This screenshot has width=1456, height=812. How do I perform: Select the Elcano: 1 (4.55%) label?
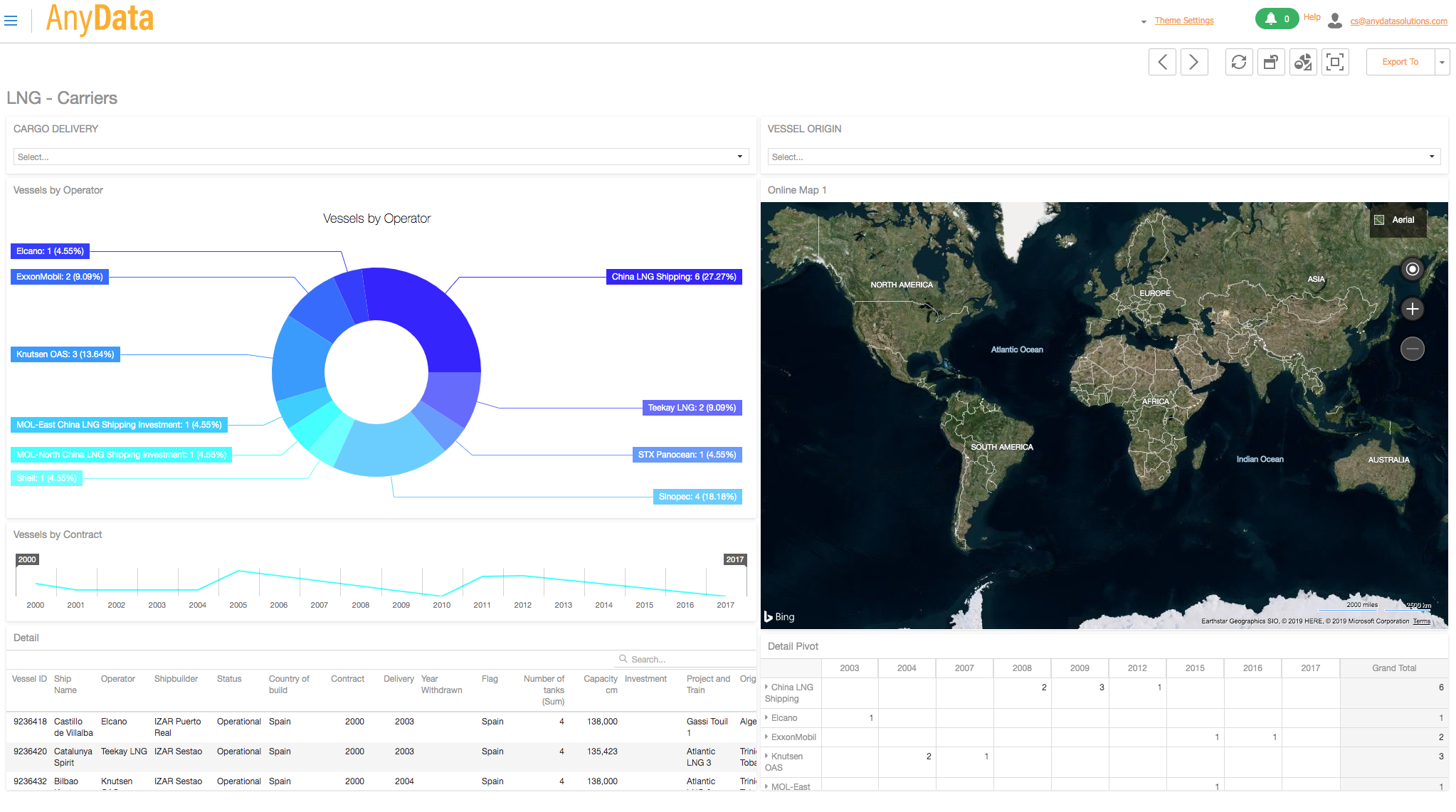pos(50,251)
